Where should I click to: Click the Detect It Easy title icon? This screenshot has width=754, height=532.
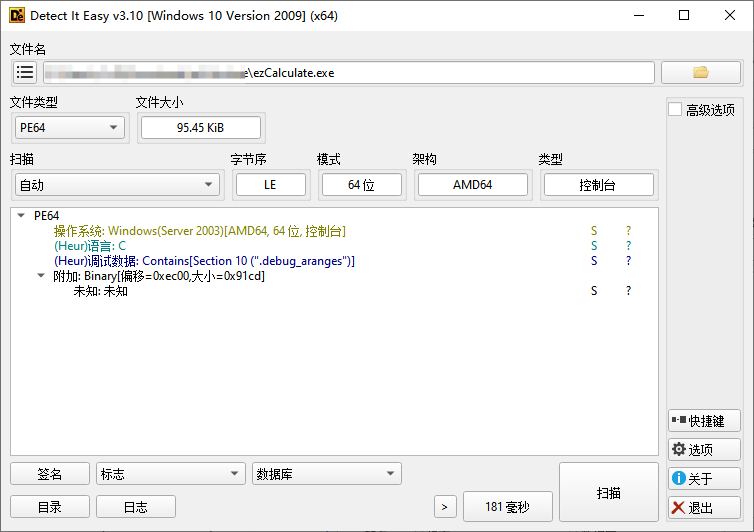click(17, 15)
